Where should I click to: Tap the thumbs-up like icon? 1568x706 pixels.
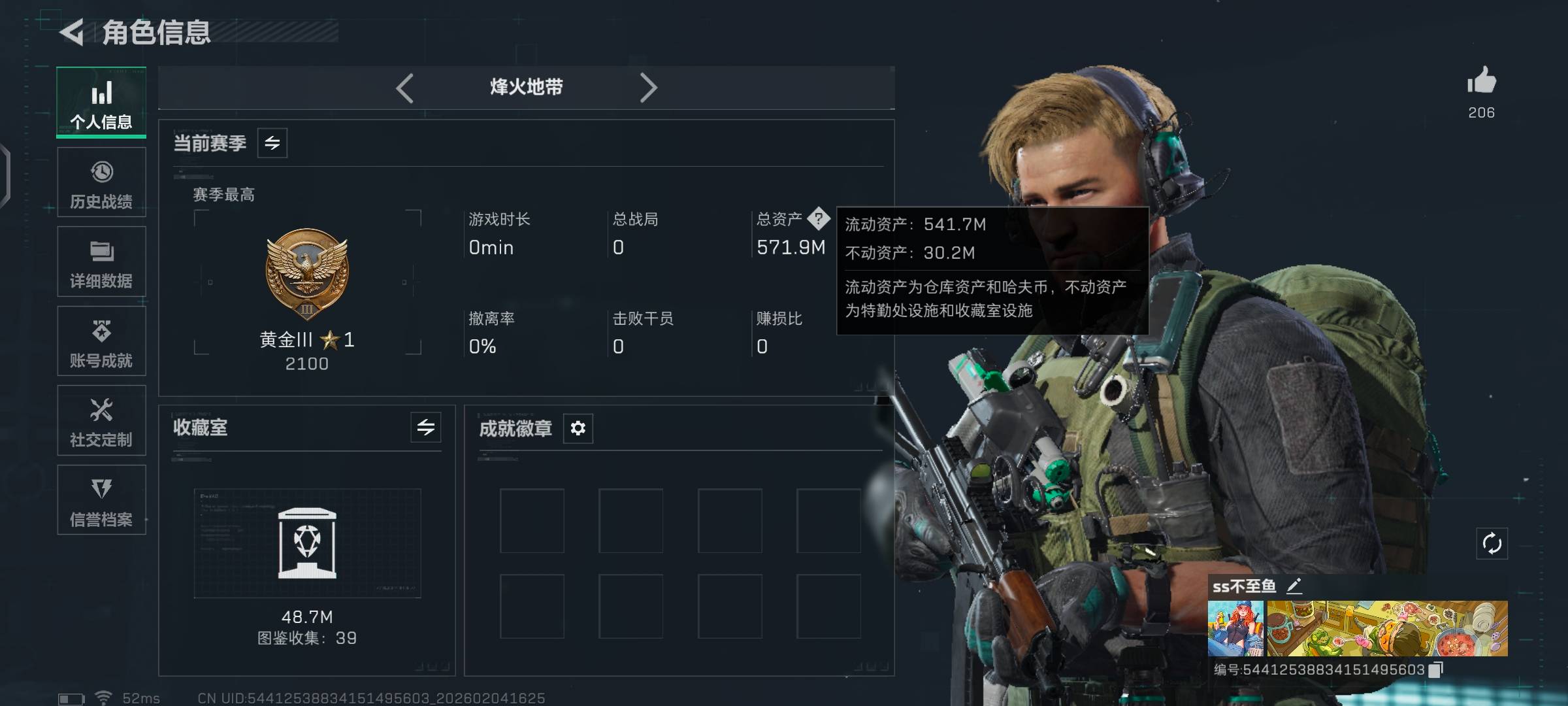click(1481, 81)
